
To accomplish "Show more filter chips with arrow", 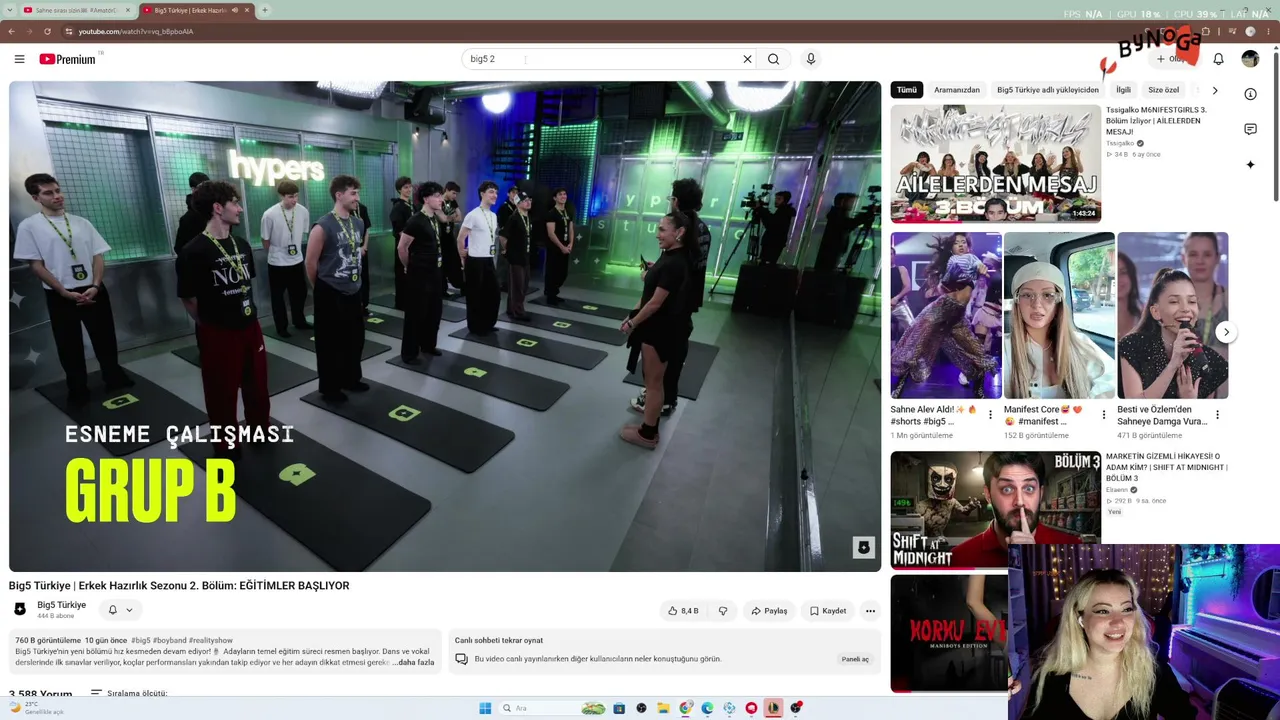I will (x=1215, y=90).
